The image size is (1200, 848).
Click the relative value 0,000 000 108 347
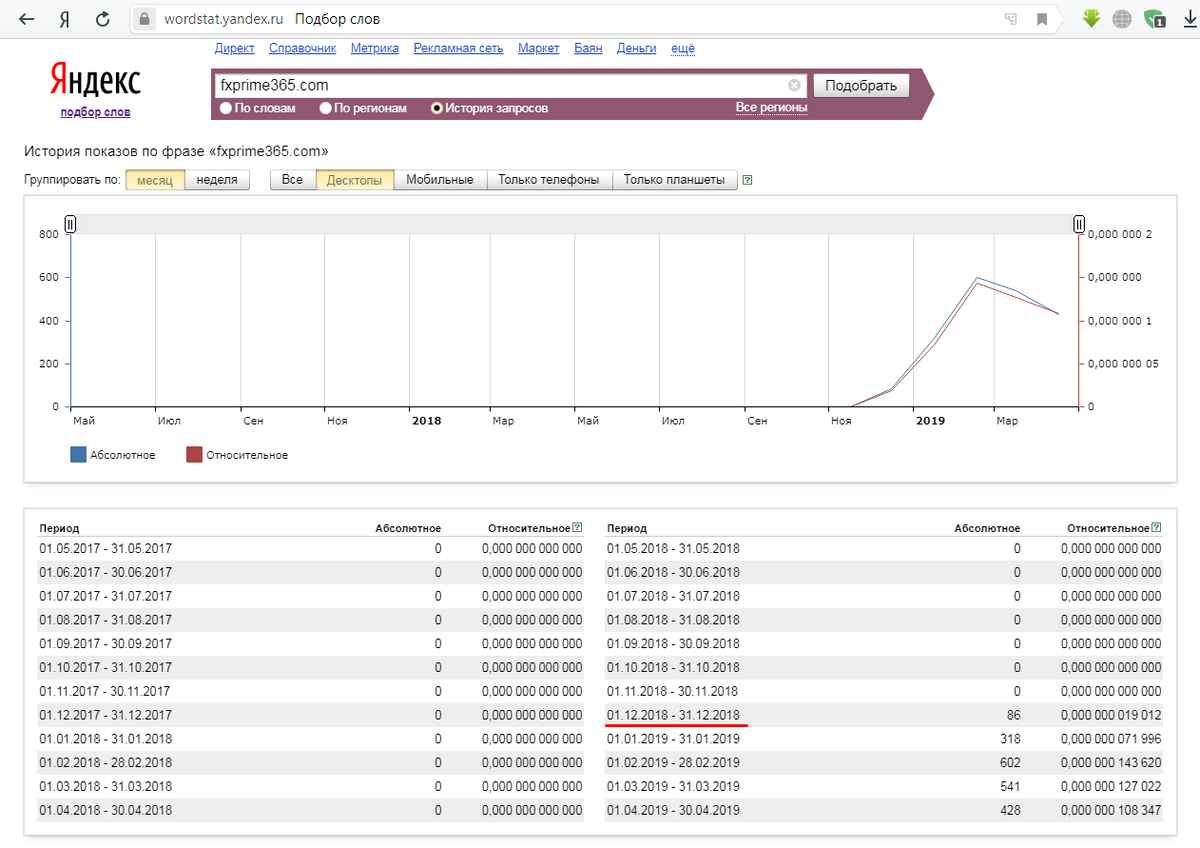click(x=1111, y=811)
